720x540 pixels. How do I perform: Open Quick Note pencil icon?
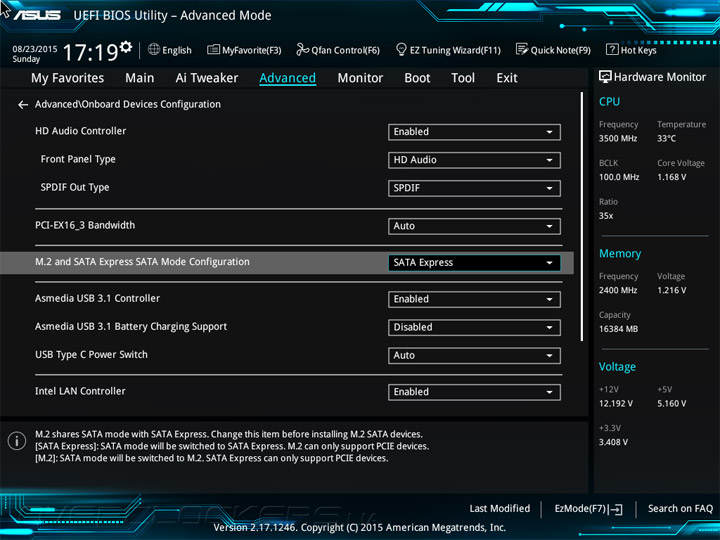pos(522,49)
